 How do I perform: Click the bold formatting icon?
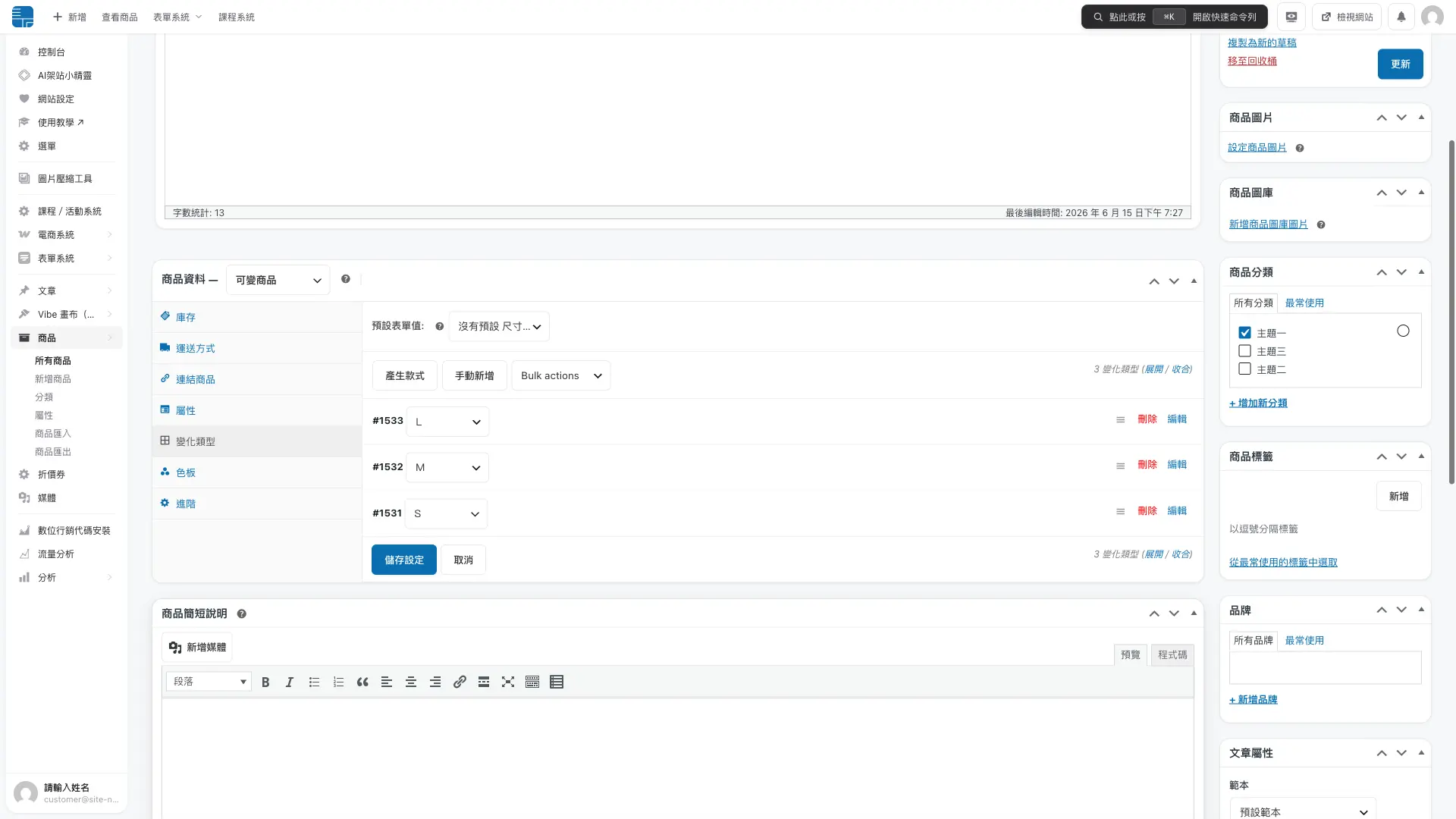[265, 682]
